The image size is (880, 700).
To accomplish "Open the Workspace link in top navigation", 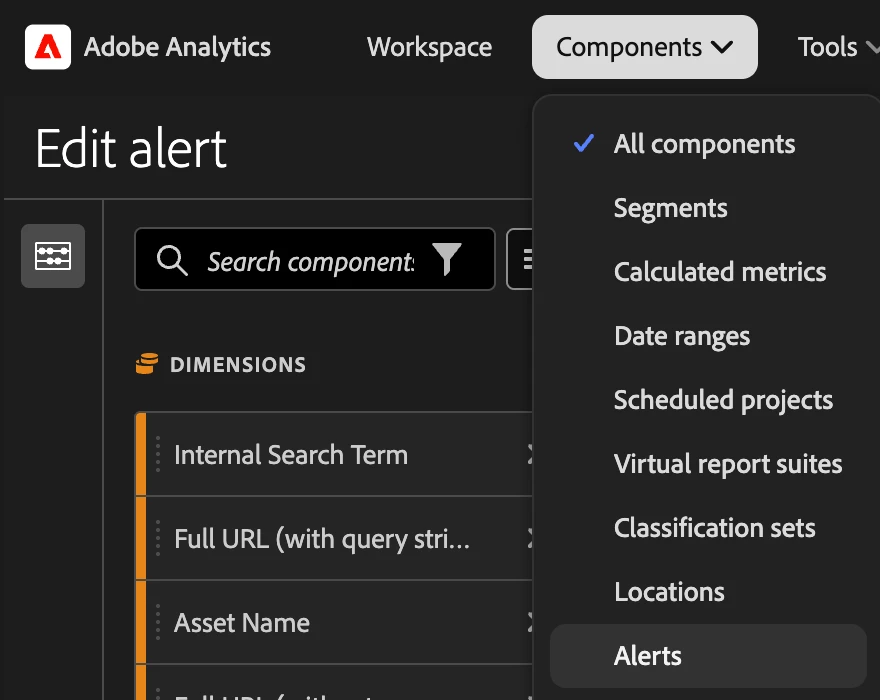I will (429, 47).
